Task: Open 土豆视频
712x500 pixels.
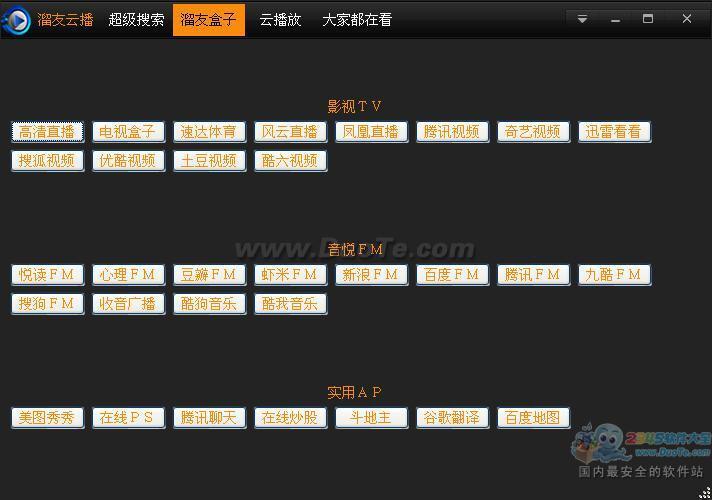Action: click(x=209, y=161)
